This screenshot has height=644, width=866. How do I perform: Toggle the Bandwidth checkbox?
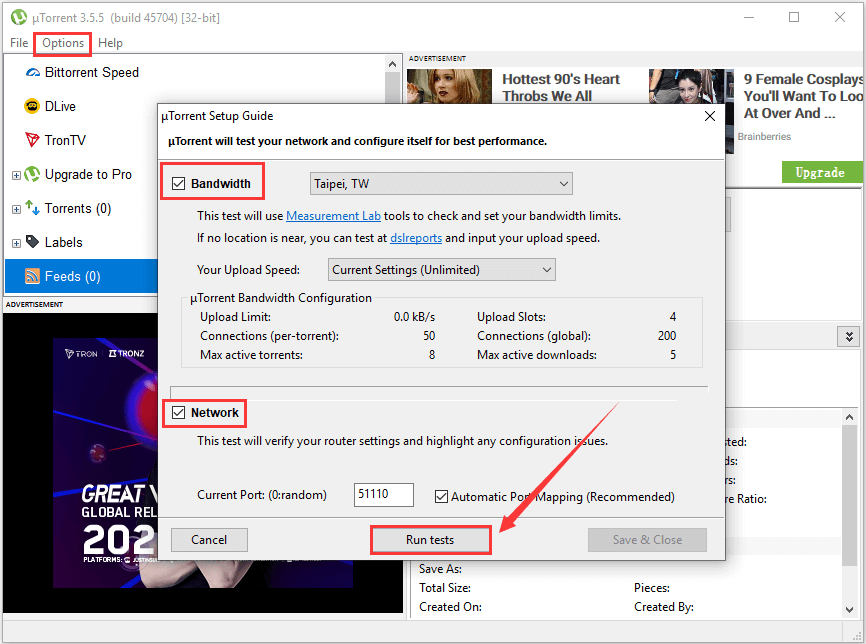[x=178, y=183]
